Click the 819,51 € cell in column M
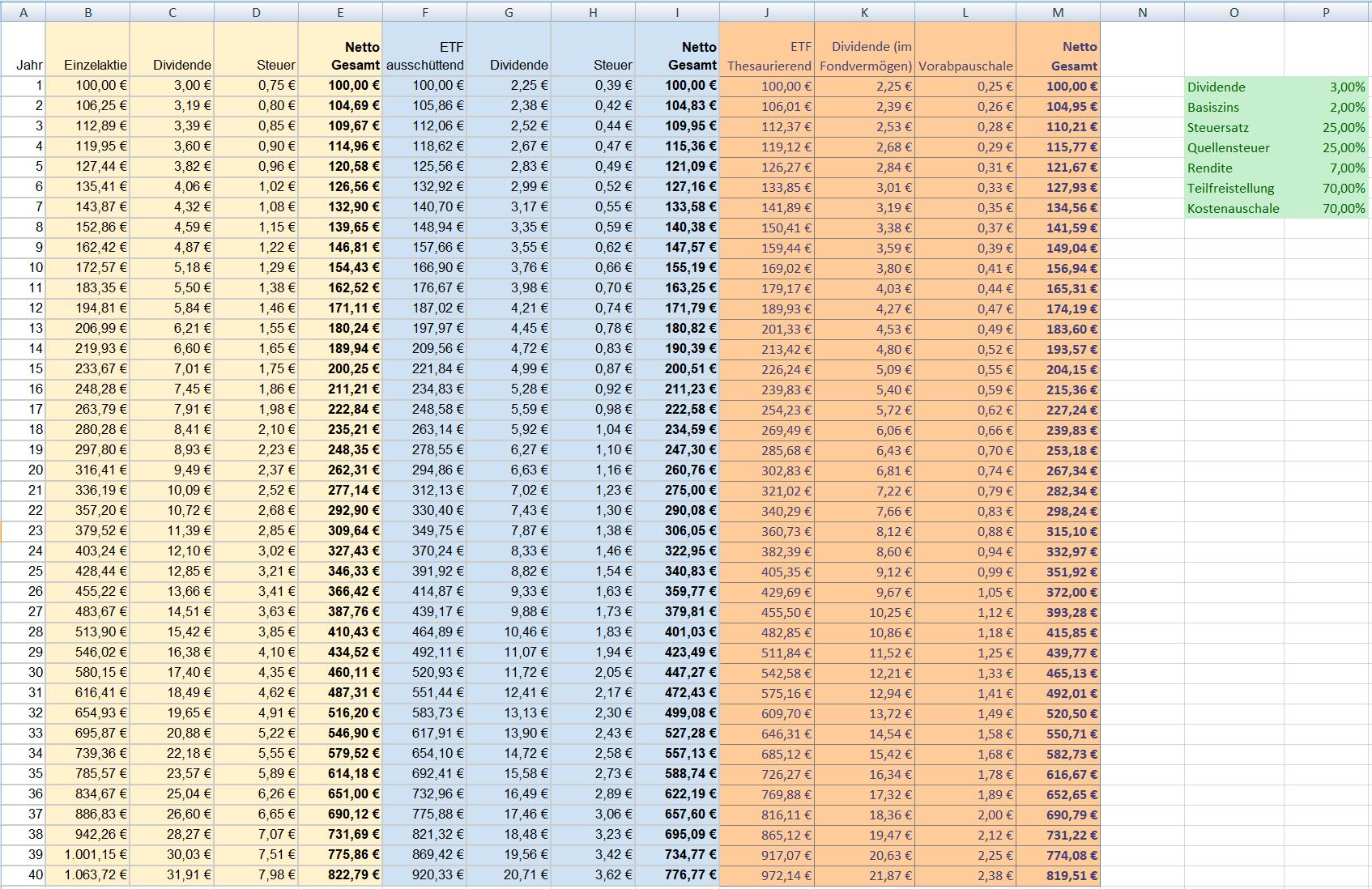Viewport: 1372px width, 889px height. click(x=1058, y=875)
